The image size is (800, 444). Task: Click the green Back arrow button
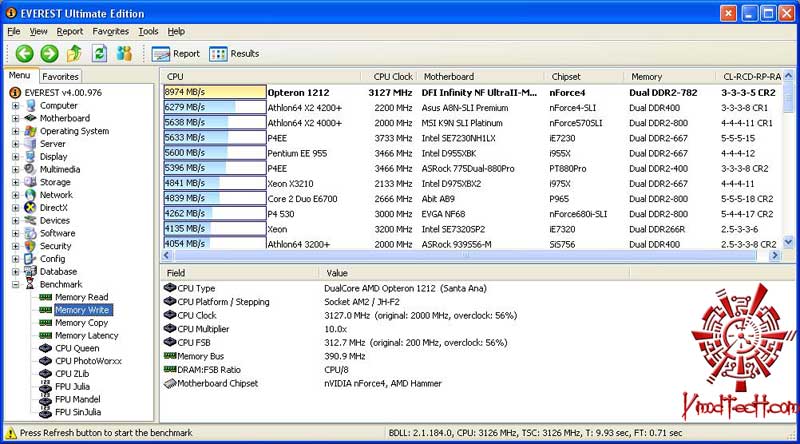point(24,53)
